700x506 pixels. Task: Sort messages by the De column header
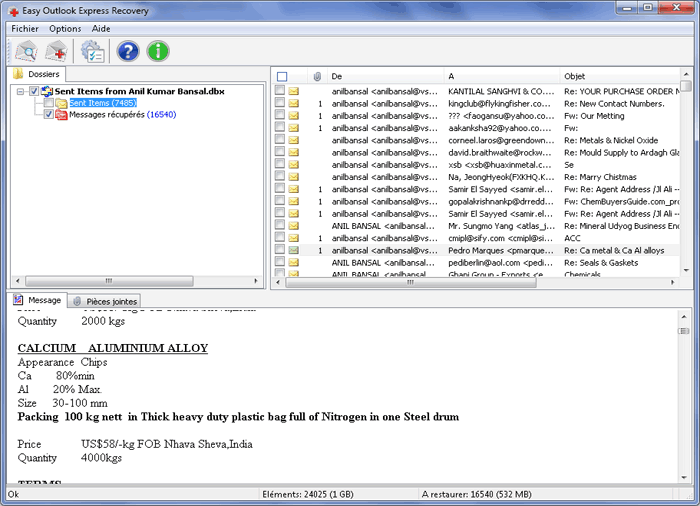tap(386, 76)
